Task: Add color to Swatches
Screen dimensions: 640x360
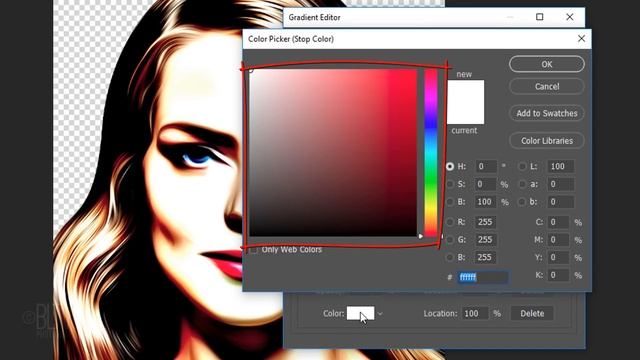Action: tap(547, 113)
